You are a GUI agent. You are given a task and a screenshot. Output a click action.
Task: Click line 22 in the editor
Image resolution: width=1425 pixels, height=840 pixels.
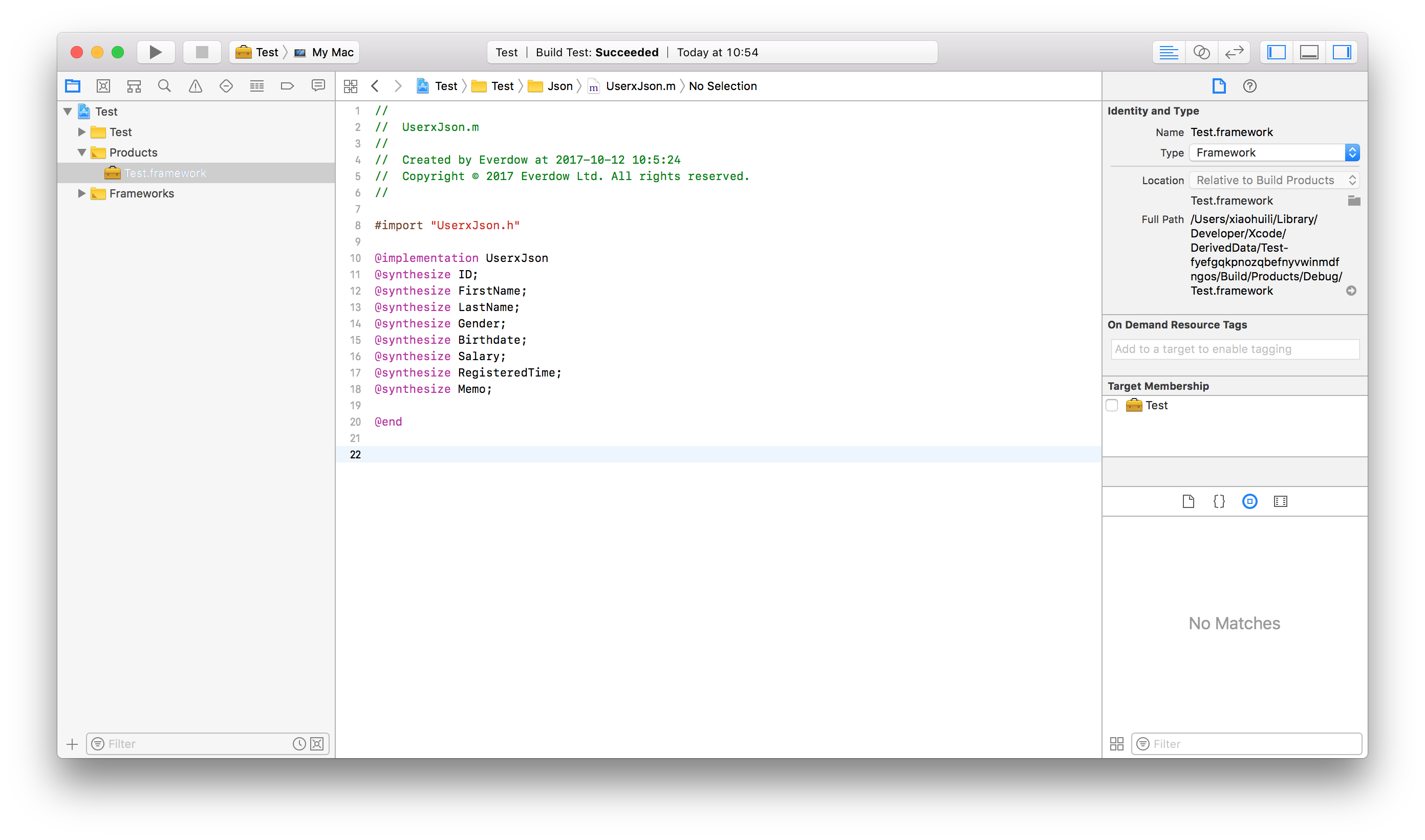(x=718, y=454)
